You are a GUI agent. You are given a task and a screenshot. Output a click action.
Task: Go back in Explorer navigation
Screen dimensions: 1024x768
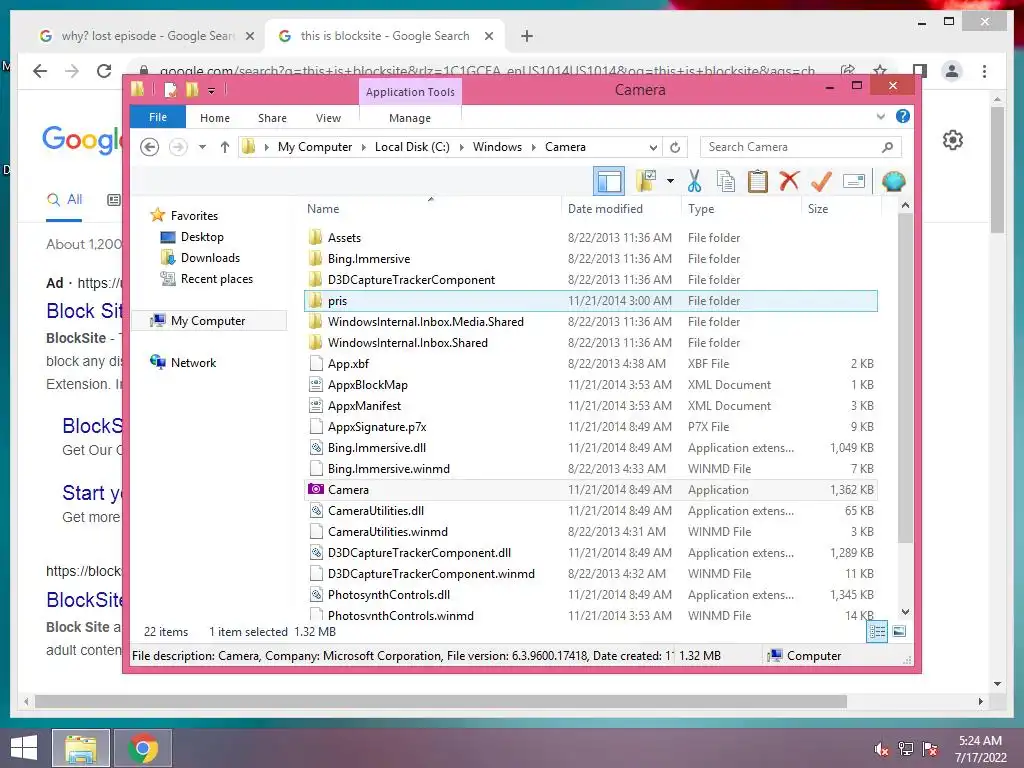click(150, 147)
